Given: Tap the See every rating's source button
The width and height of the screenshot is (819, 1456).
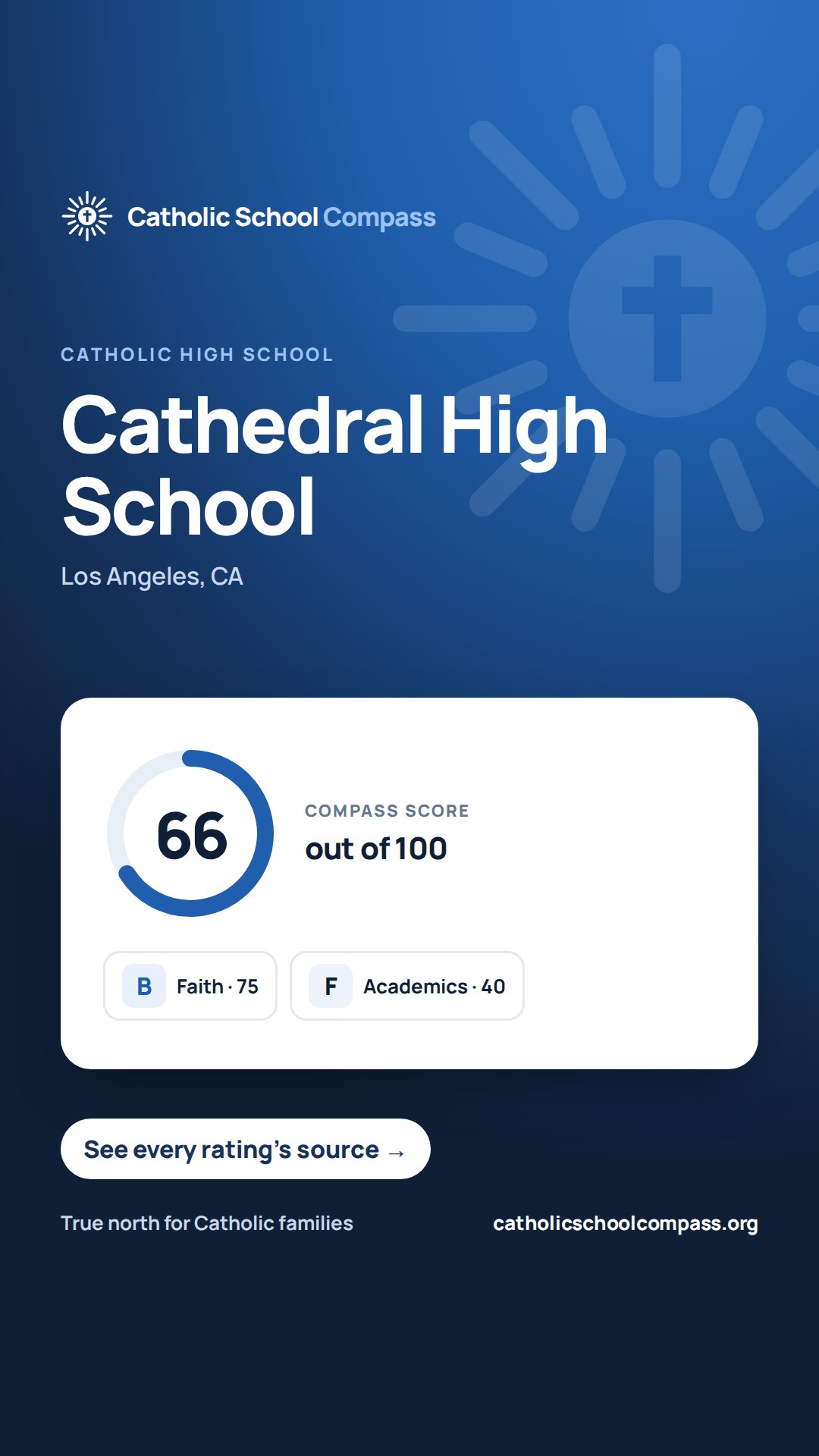Looking at the screenshot, I should coord(246,1149).
